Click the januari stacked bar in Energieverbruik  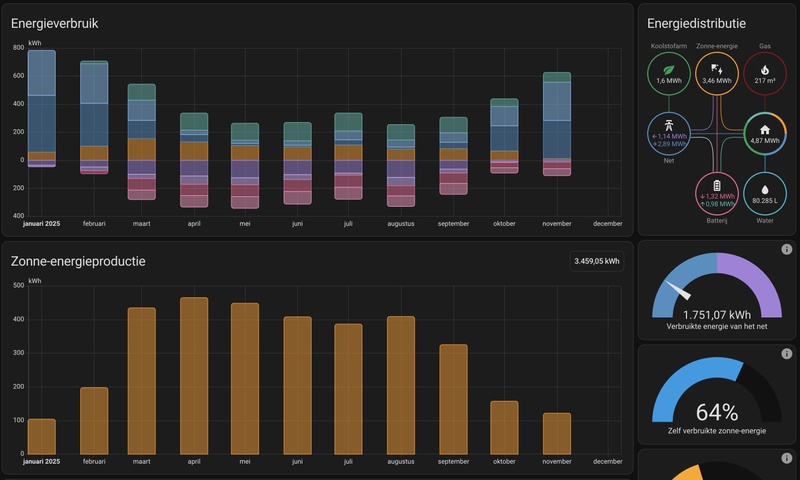pyautogui.click(x=41, y=108)
